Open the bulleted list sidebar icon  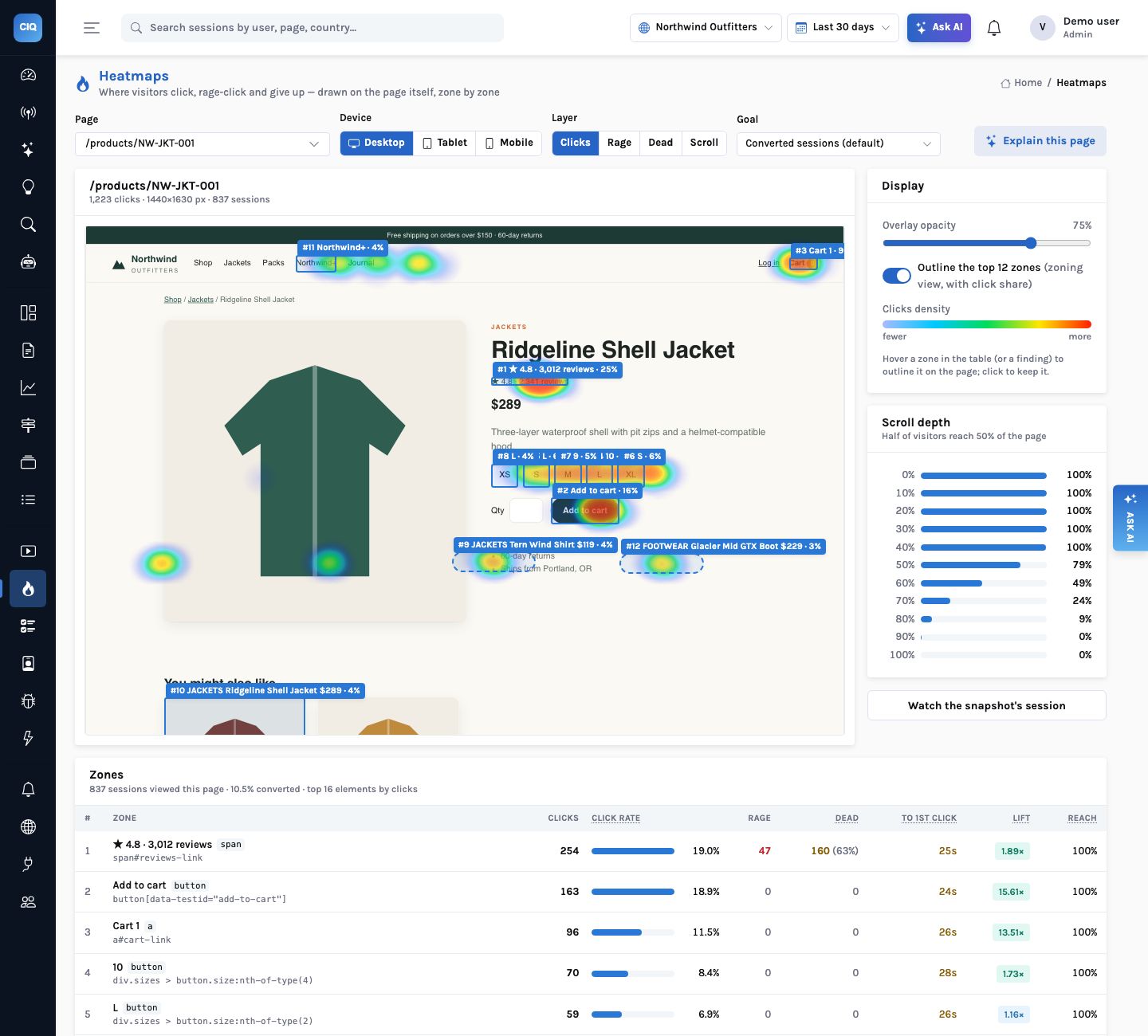pos(28,500)
